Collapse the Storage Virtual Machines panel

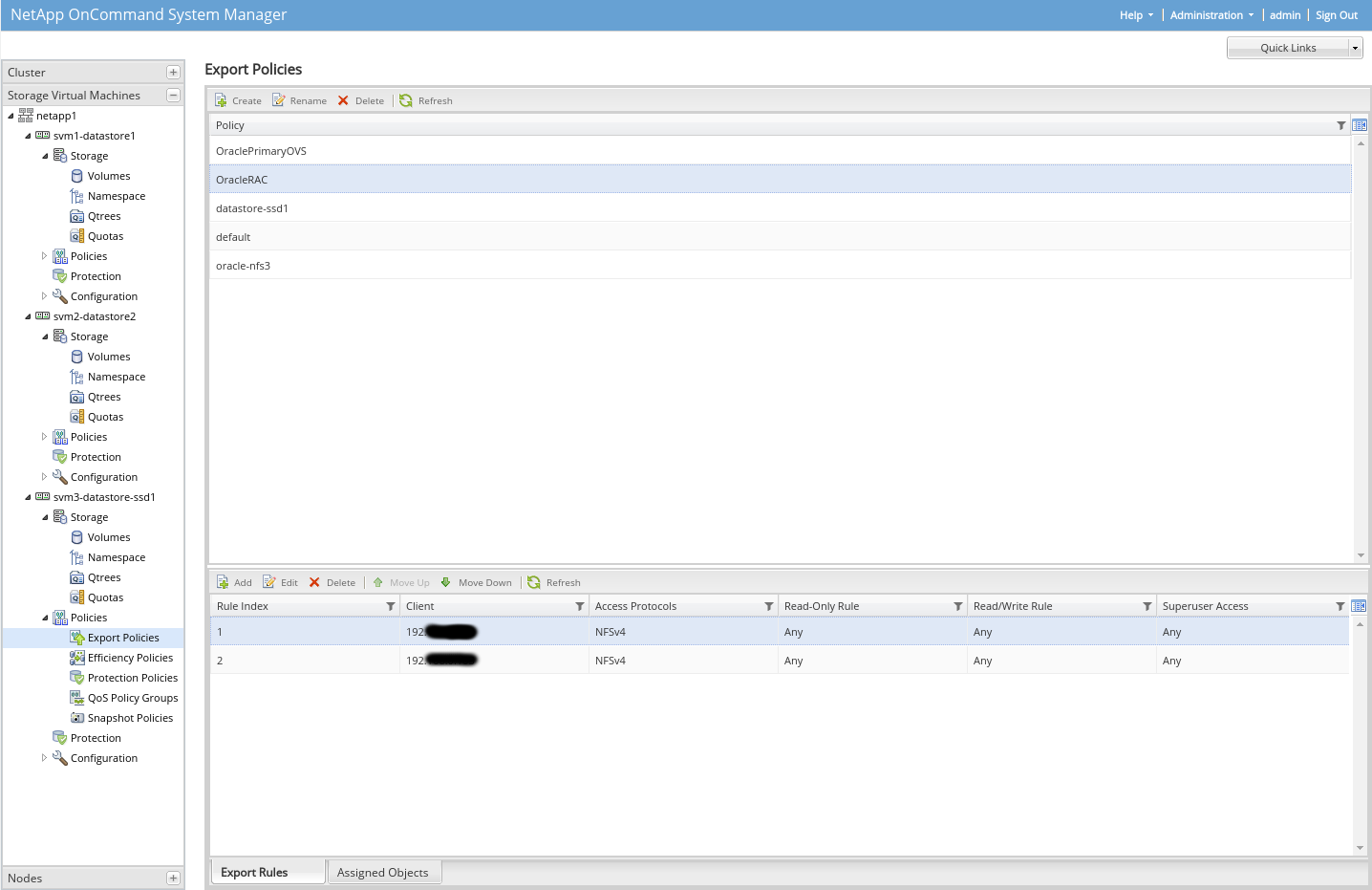pyautogui.click(x=173, y=96)
